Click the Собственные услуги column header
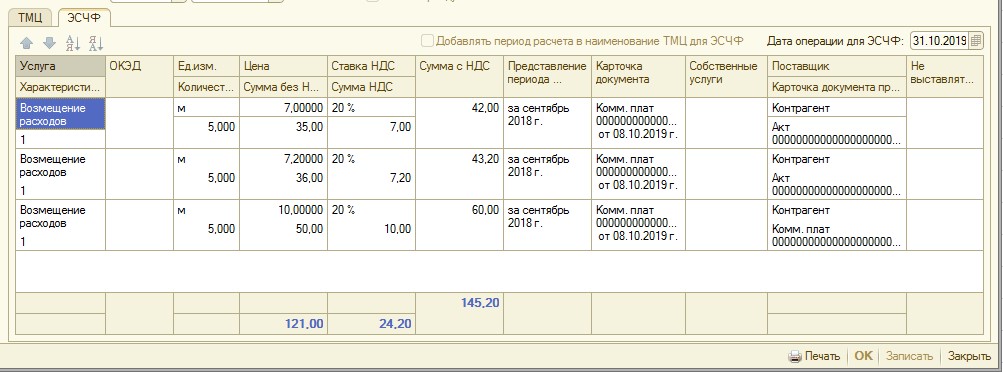Viewport: 1003px width, 372px height. pyautogui.click(x=726, y=77)
